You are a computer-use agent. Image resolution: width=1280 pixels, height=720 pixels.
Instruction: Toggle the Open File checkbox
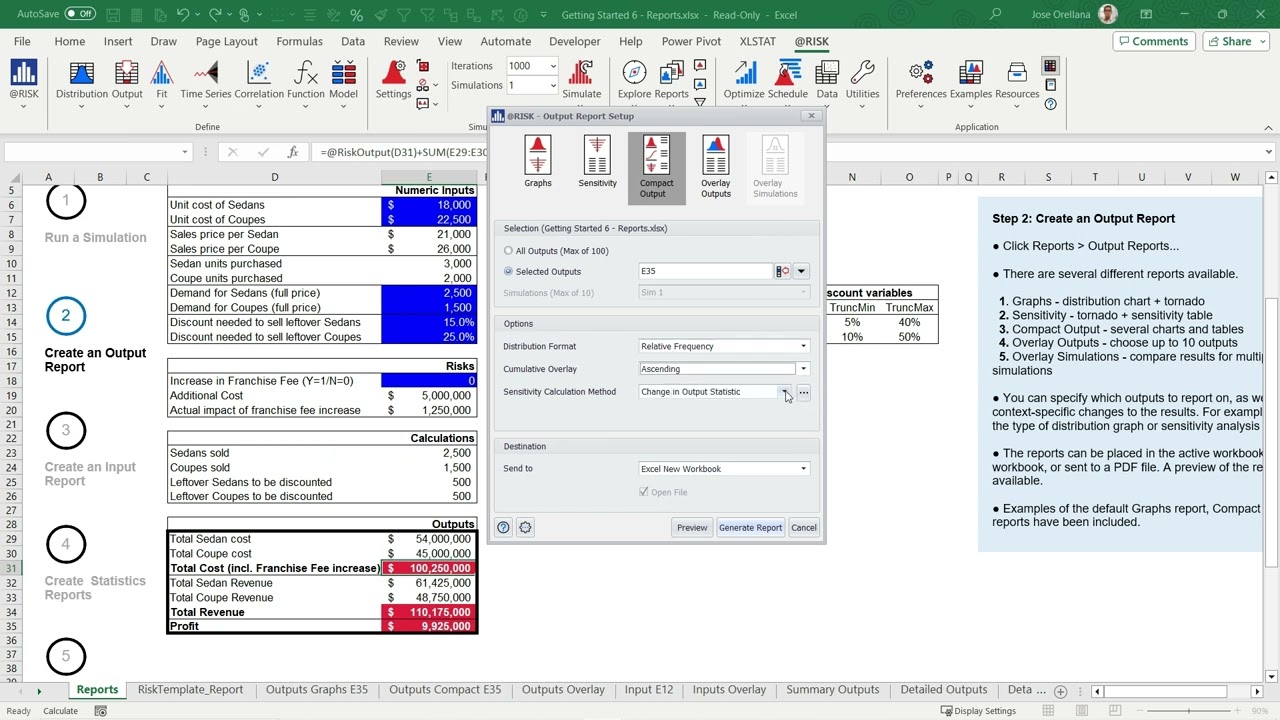pyautogui.click(x=644, y=492)
